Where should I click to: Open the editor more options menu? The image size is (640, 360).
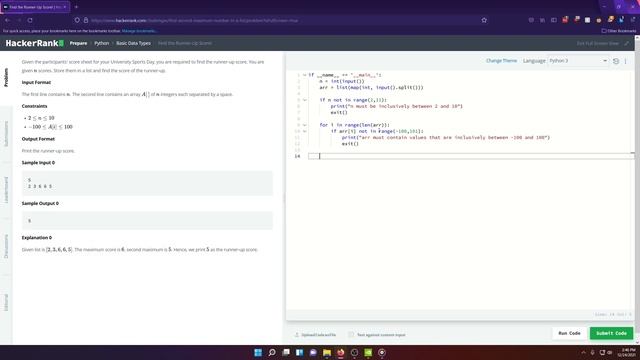point(625,61)
